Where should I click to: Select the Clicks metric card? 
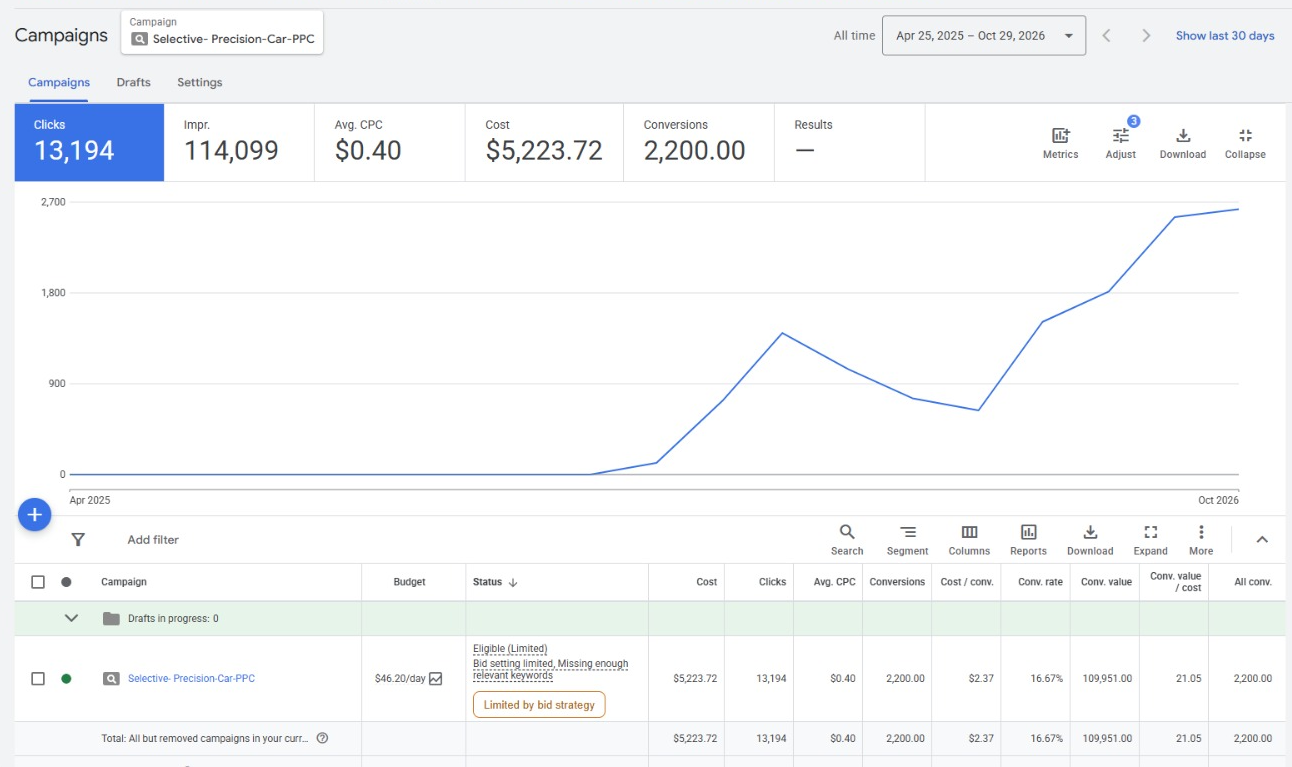click(x=89, y=143)
